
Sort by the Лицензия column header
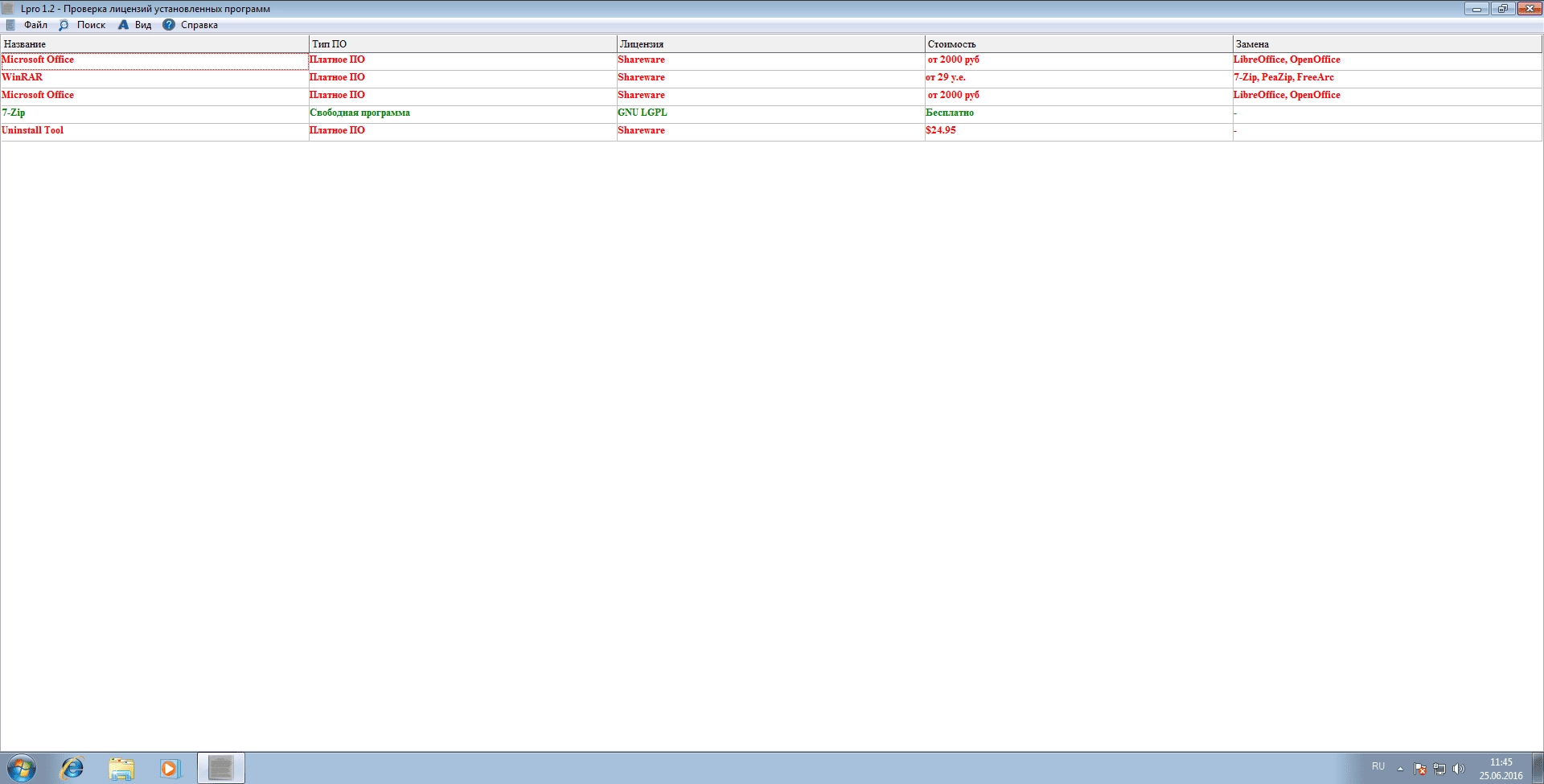tap(770, 44)
